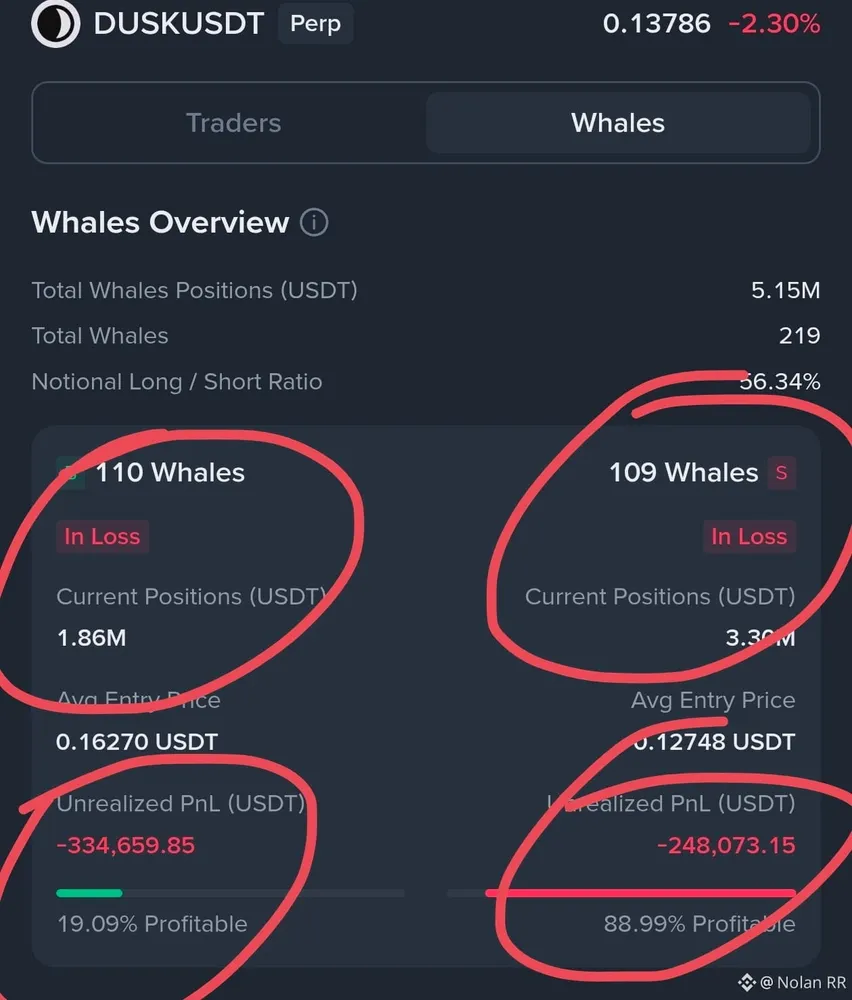Click the -334,659.85 unrealized PnL value
This screenshot has height=1000, width=852.
pos(126,846)
